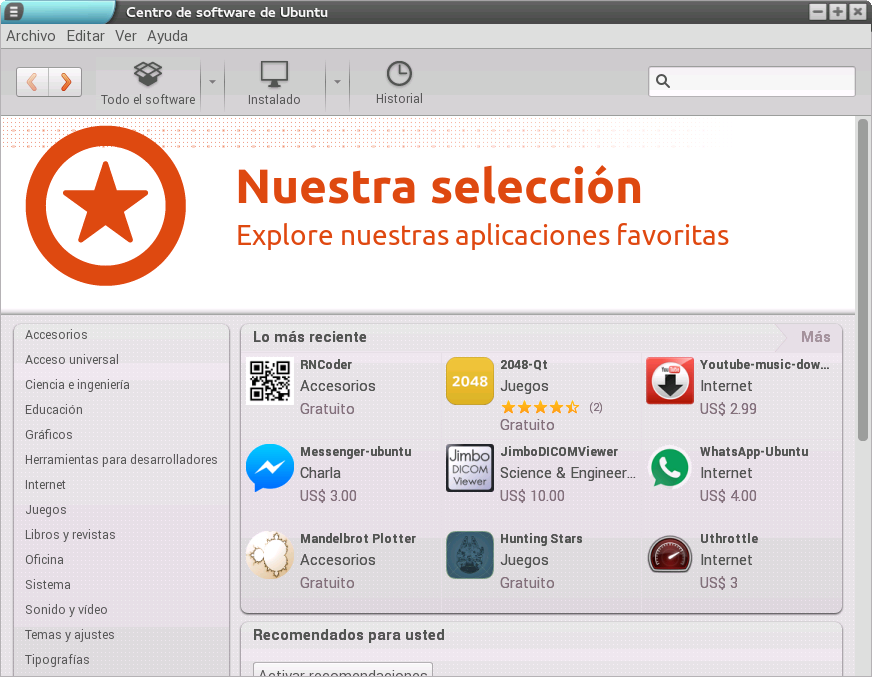Select the Educación category
The height and width of the screenshot is (677, 872).
[x=54, y=410]
